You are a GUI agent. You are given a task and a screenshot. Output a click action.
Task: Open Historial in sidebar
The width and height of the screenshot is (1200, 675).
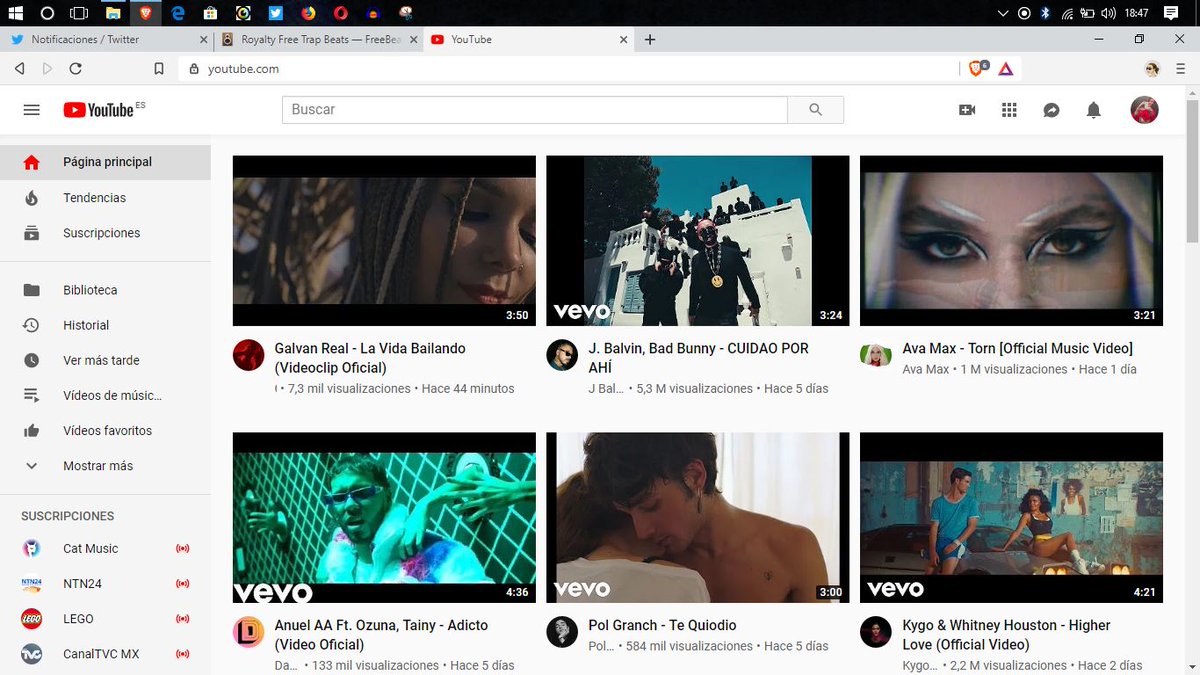(x=105, y=325)
